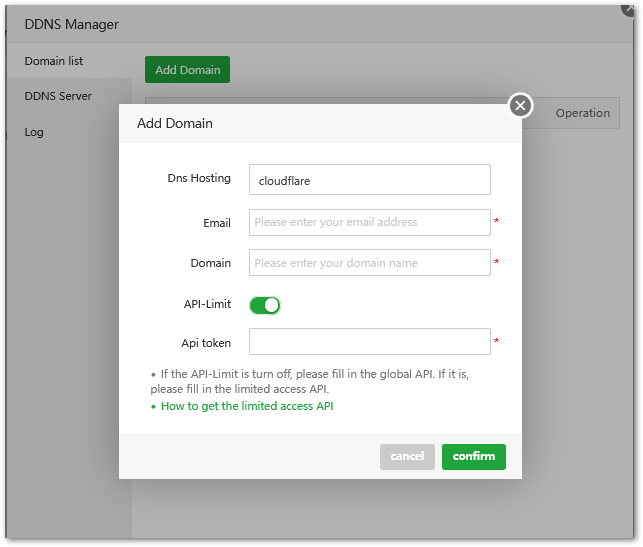The height and width of the screenshot is (547, 643).
Task: Click the Email field label
Action: point(217,223)
